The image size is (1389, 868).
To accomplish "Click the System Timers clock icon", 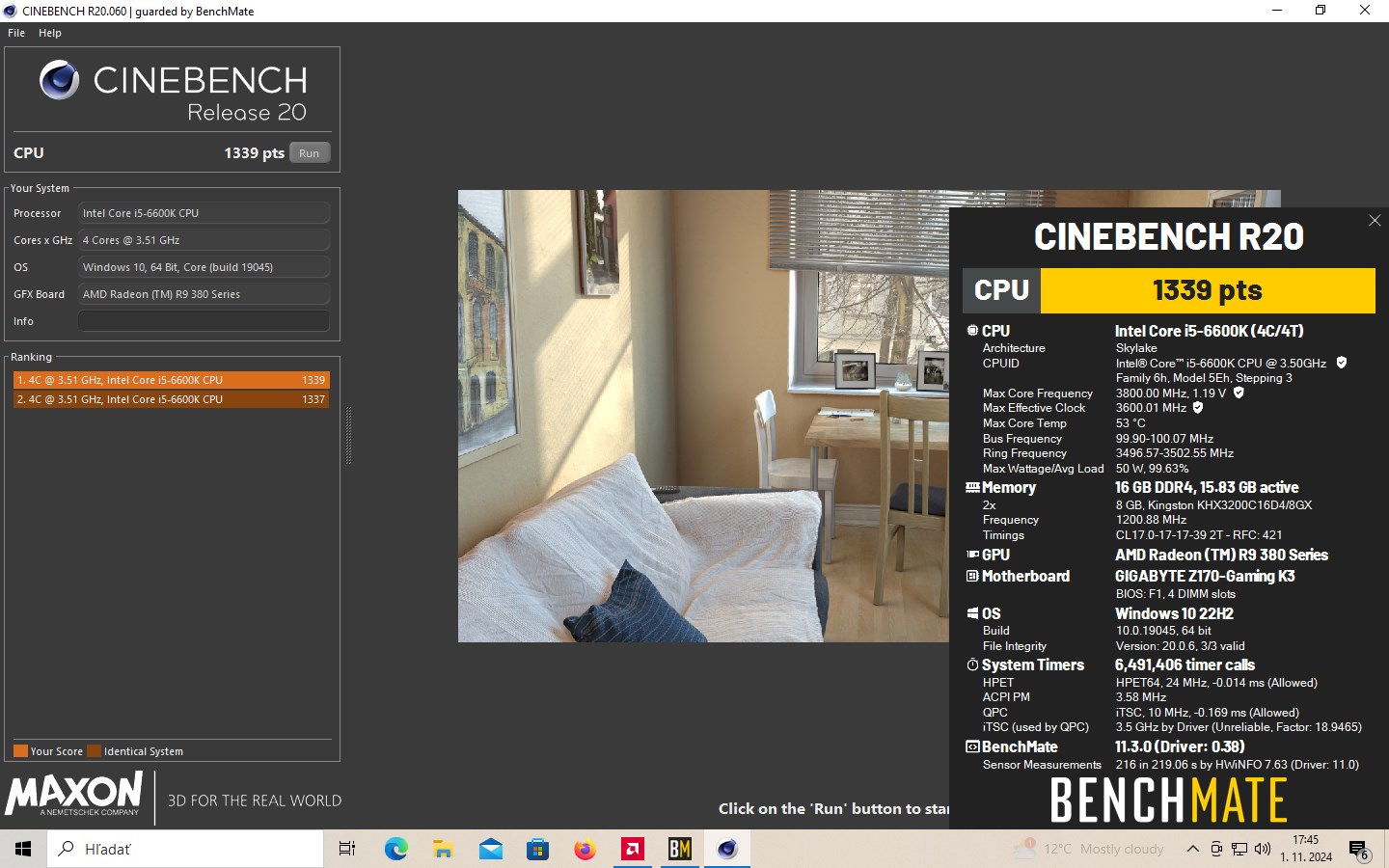I will click(972, 665).
